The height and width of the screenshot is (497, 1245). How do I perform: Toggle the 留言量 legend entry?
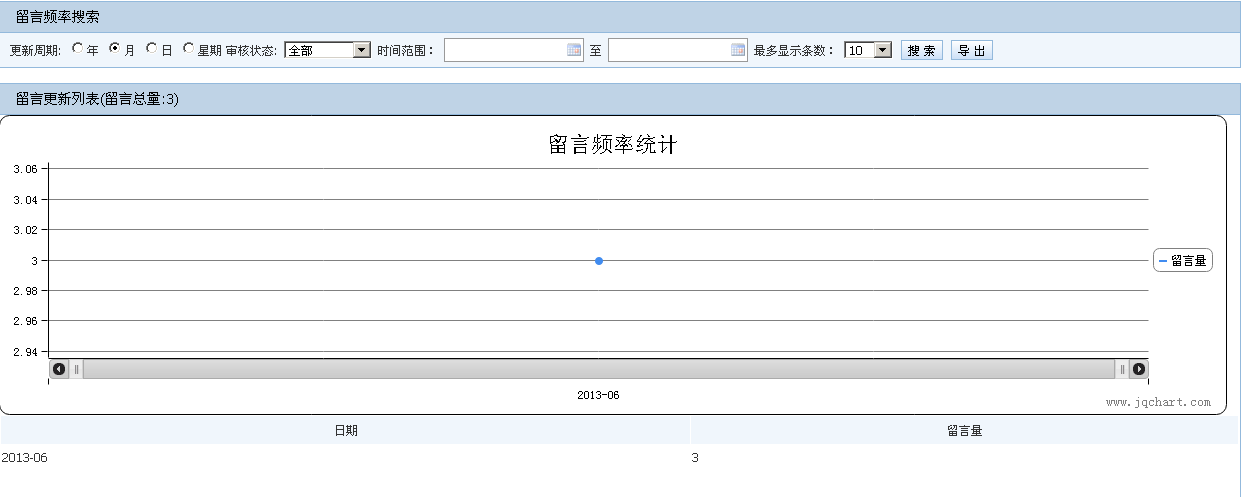click(1183, 260)
